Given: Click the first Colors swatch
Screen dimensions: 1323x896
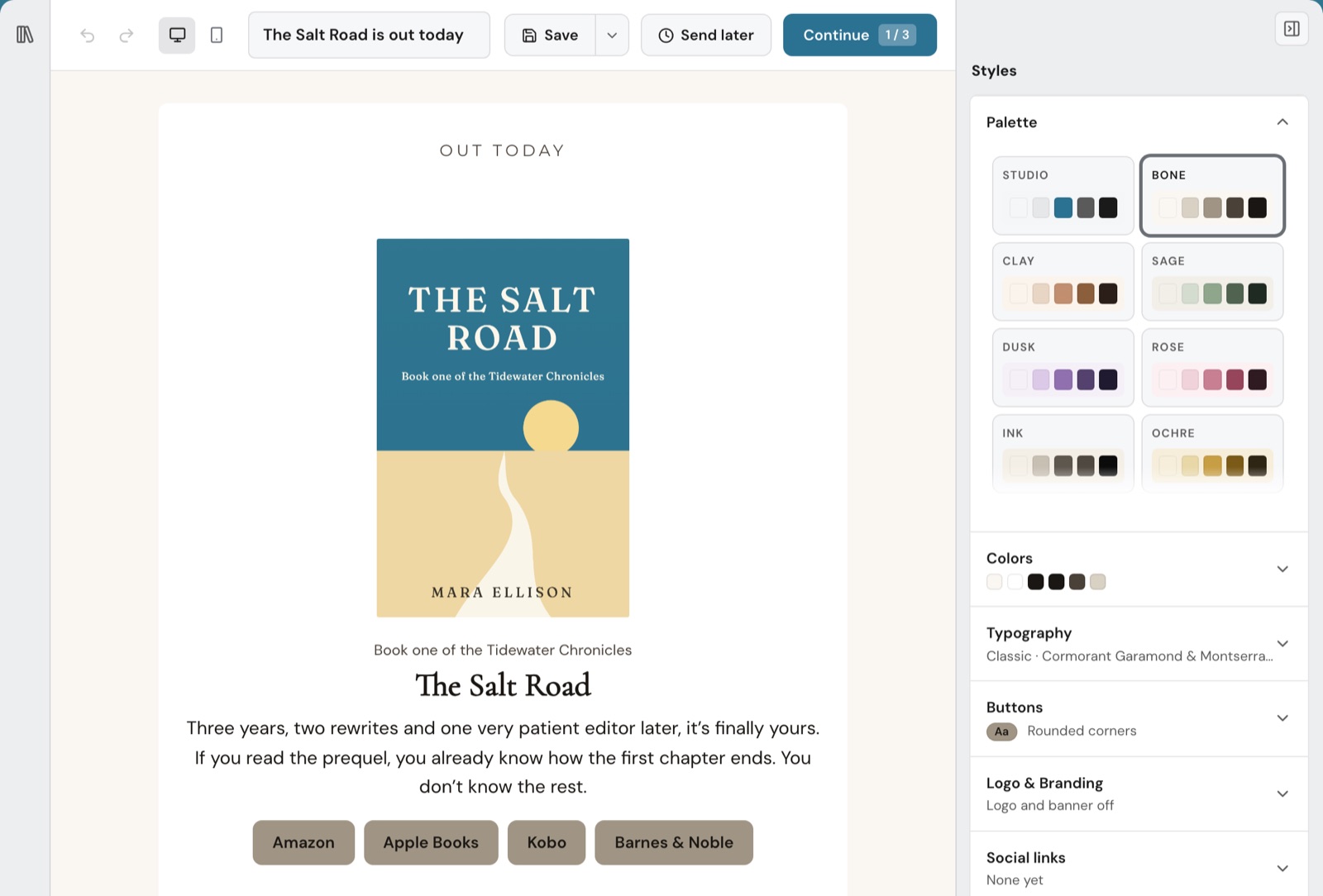Looking at the screenshot, I should tap(995, 582).
